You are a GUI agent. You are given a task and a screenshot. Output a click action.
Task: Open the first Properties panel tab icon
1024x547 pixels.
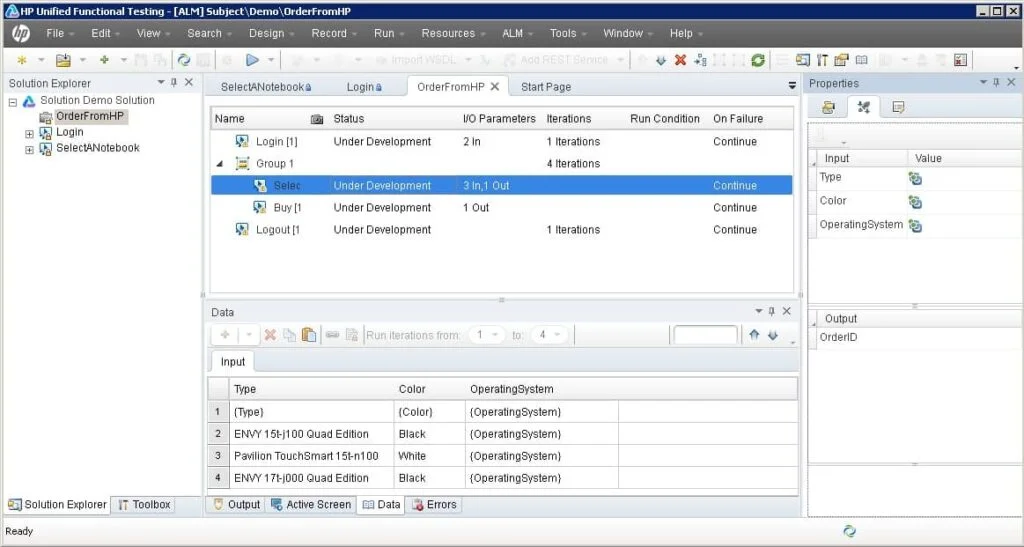tap(828, 108)
